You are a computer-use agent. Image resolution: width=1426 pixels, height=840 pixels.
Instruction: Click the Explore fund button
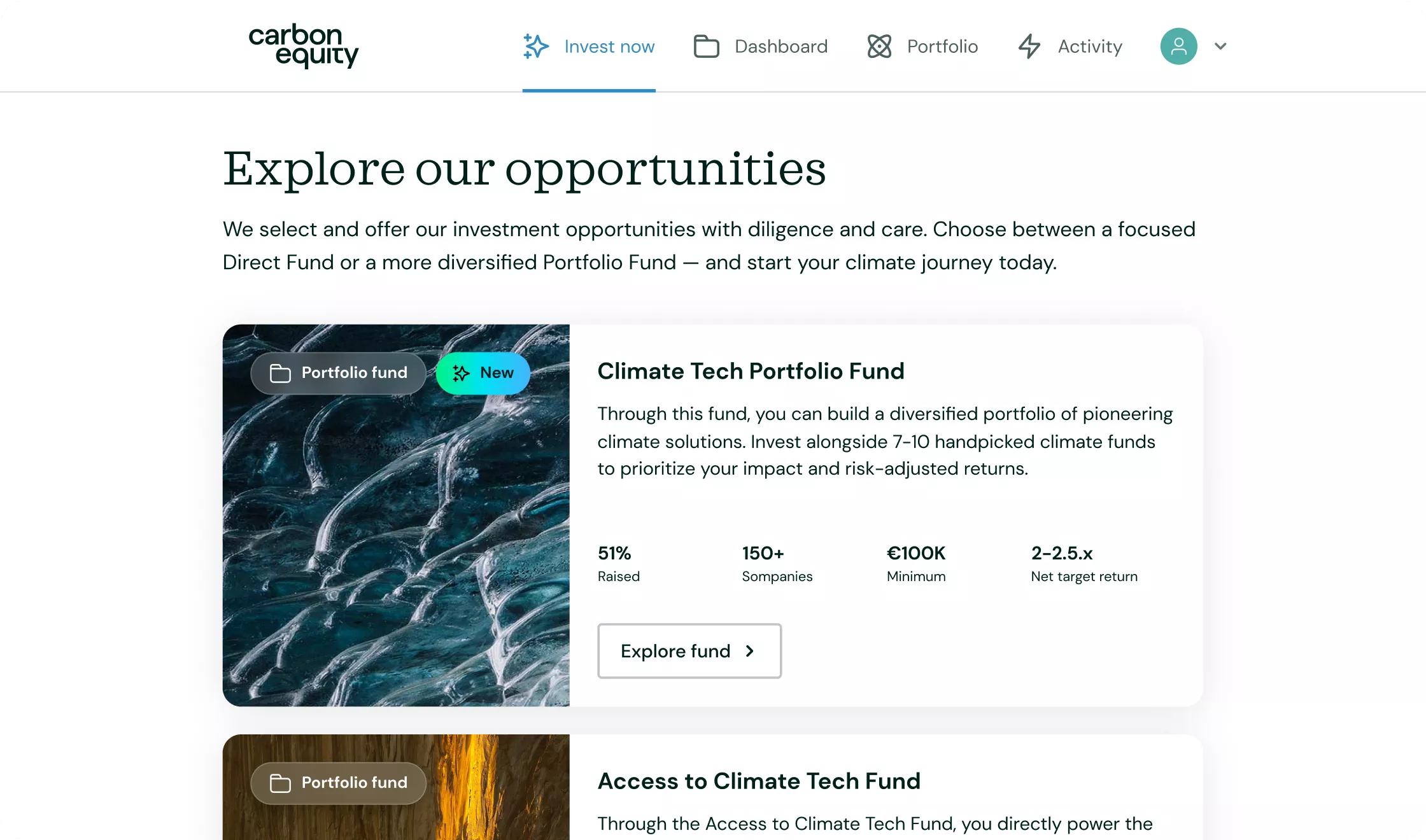click(x=689, y=651)
